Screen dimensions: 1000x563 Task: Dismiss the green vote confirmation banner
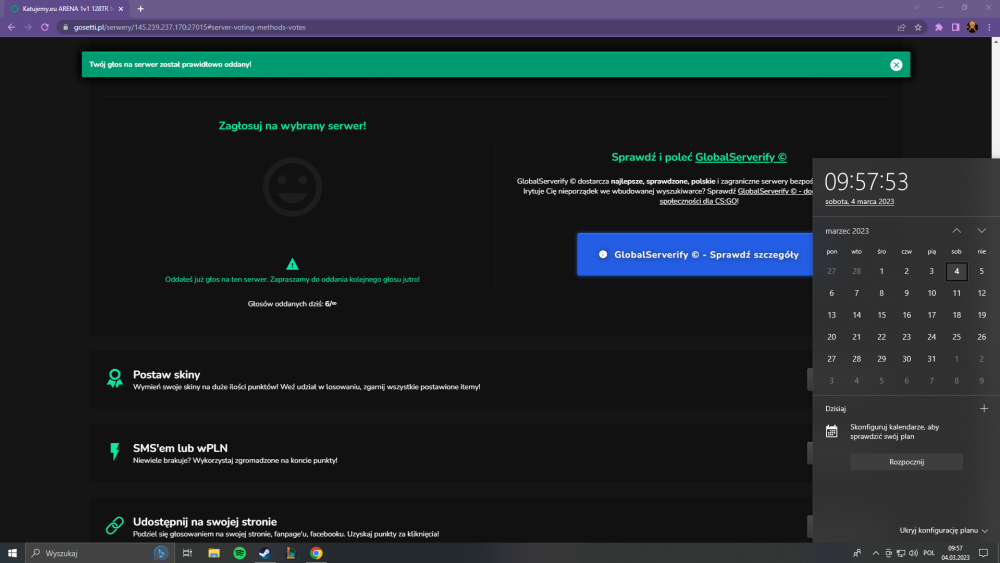coord(896,64)
